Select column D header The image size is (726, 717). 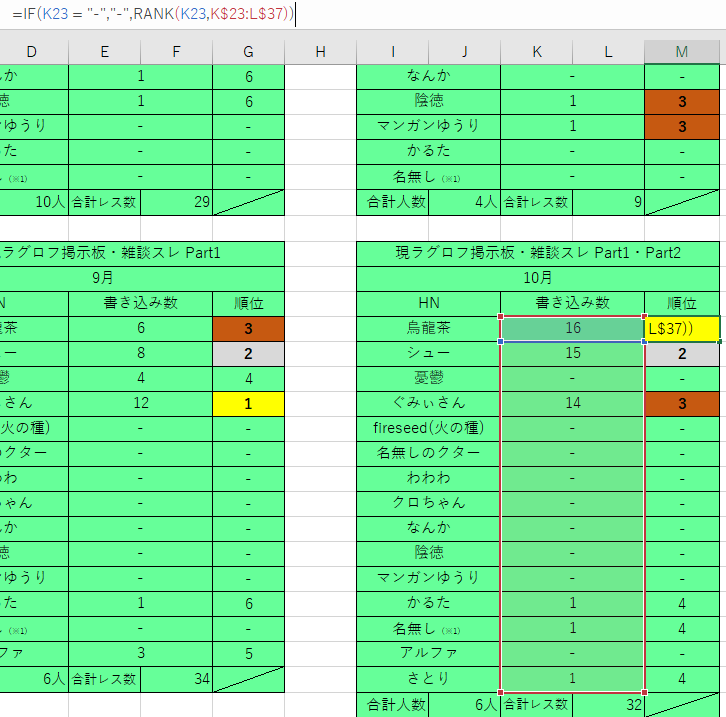click(x=31, y=51)
